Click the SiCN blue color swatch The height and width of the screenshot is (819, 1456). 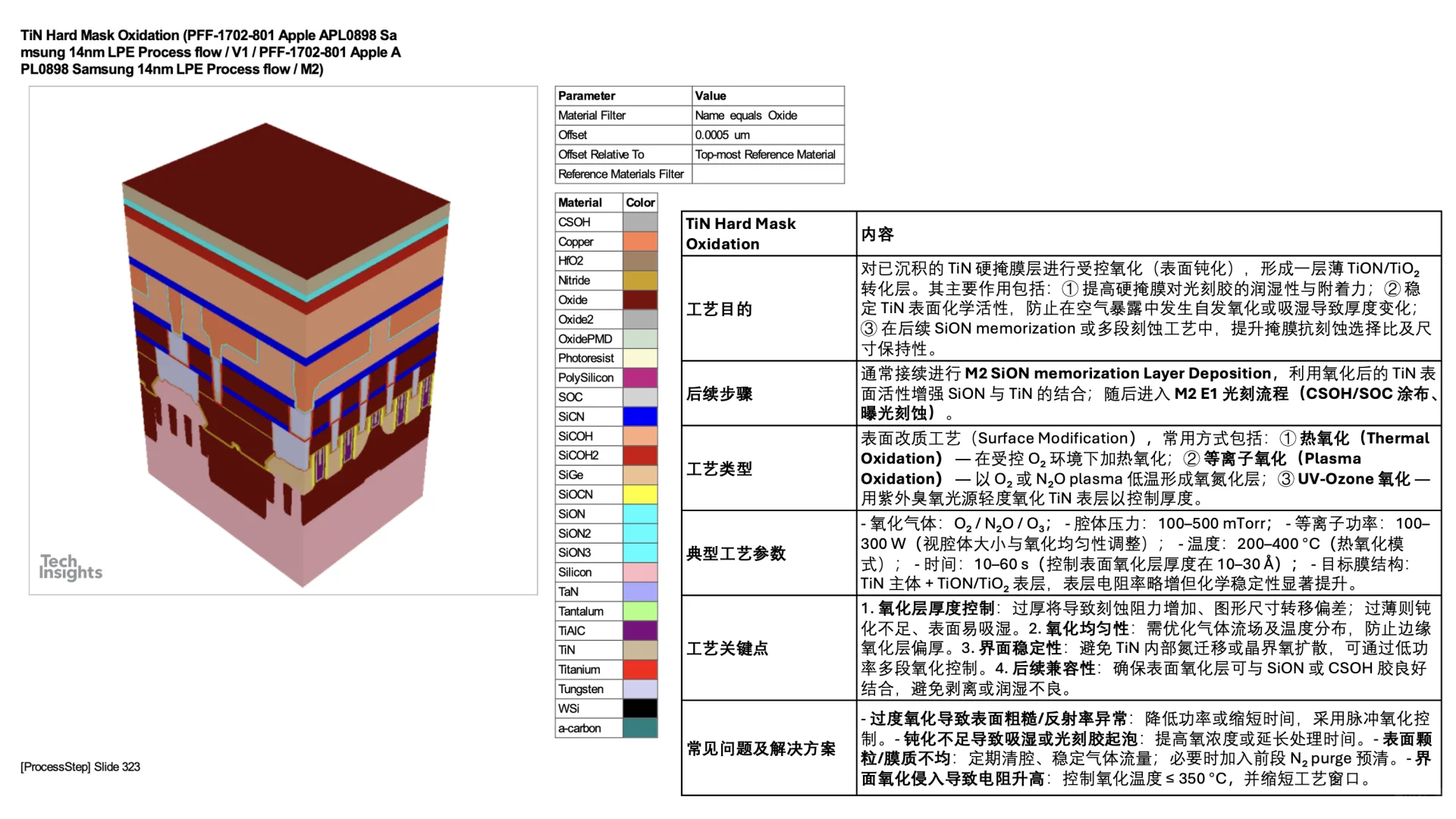point(640,416)
